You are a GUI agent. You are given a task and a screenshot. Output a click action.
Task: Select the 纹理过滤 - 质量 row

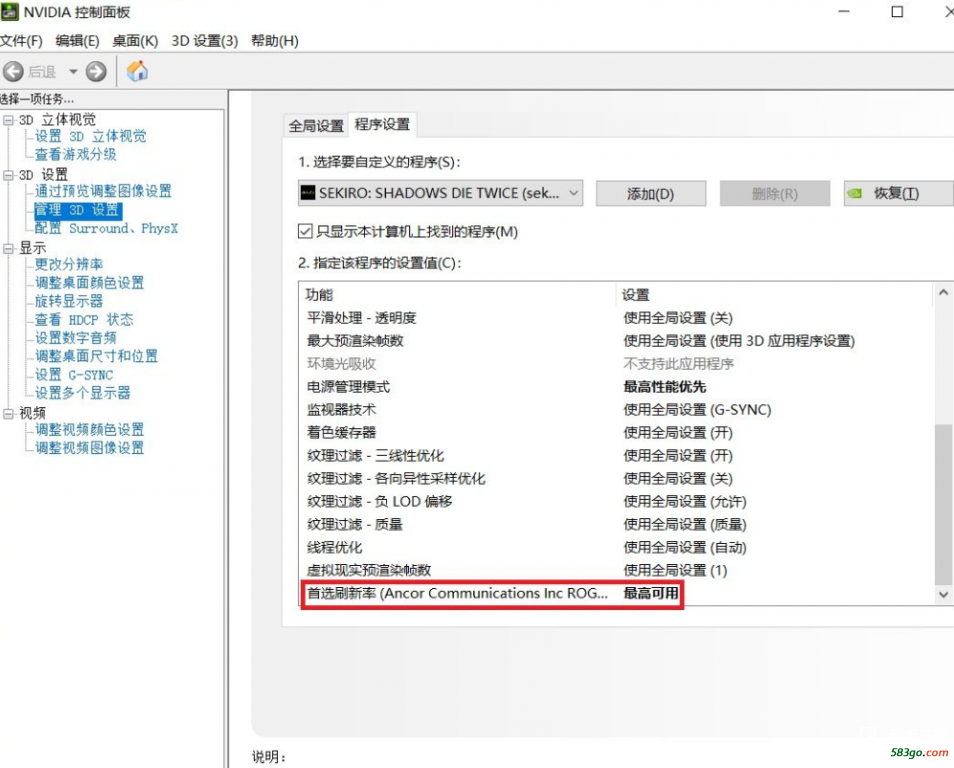[x=616, y=524]
